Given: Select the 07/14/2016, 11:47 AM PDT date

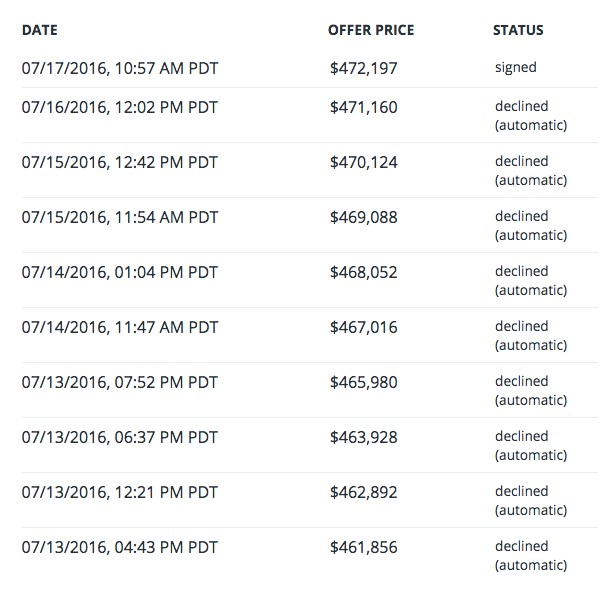Looking at the screenshot, I should (119, 326).
